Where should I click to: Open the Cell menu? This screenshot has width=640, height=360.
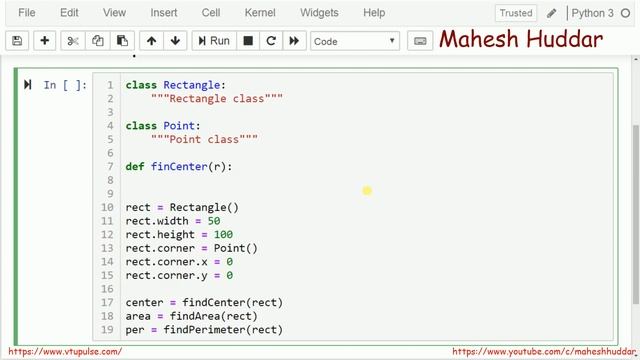coord(211,13)
